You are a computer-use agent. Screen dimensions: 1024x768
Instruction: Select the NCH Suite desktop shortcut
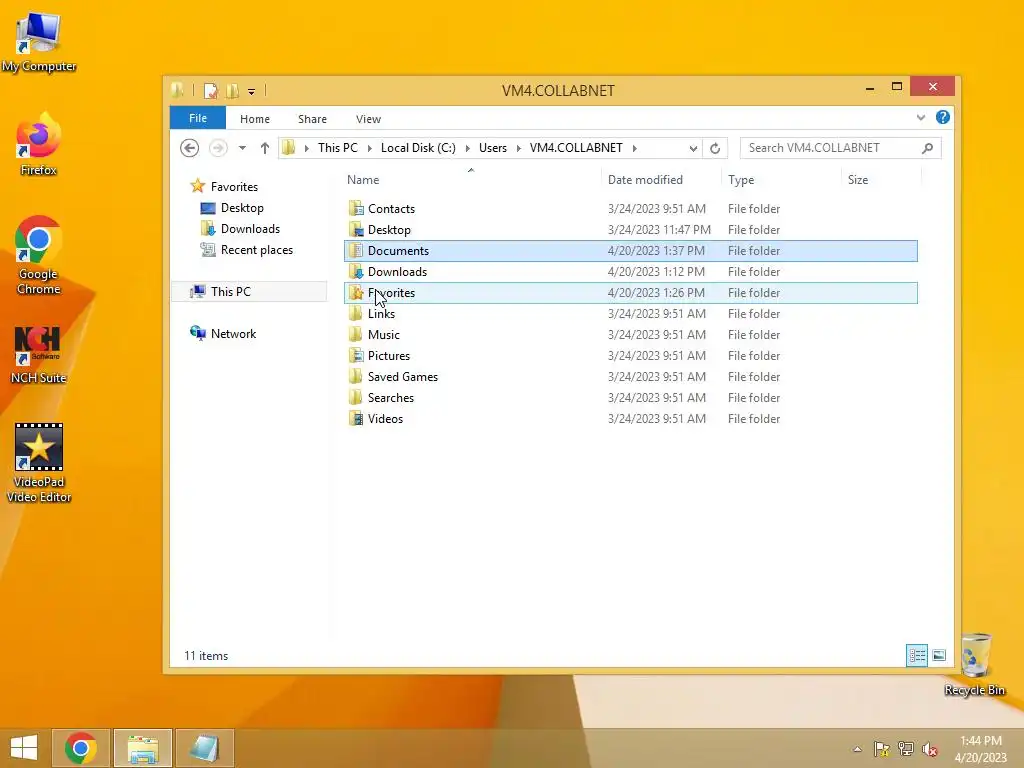[x=38, y=355]
